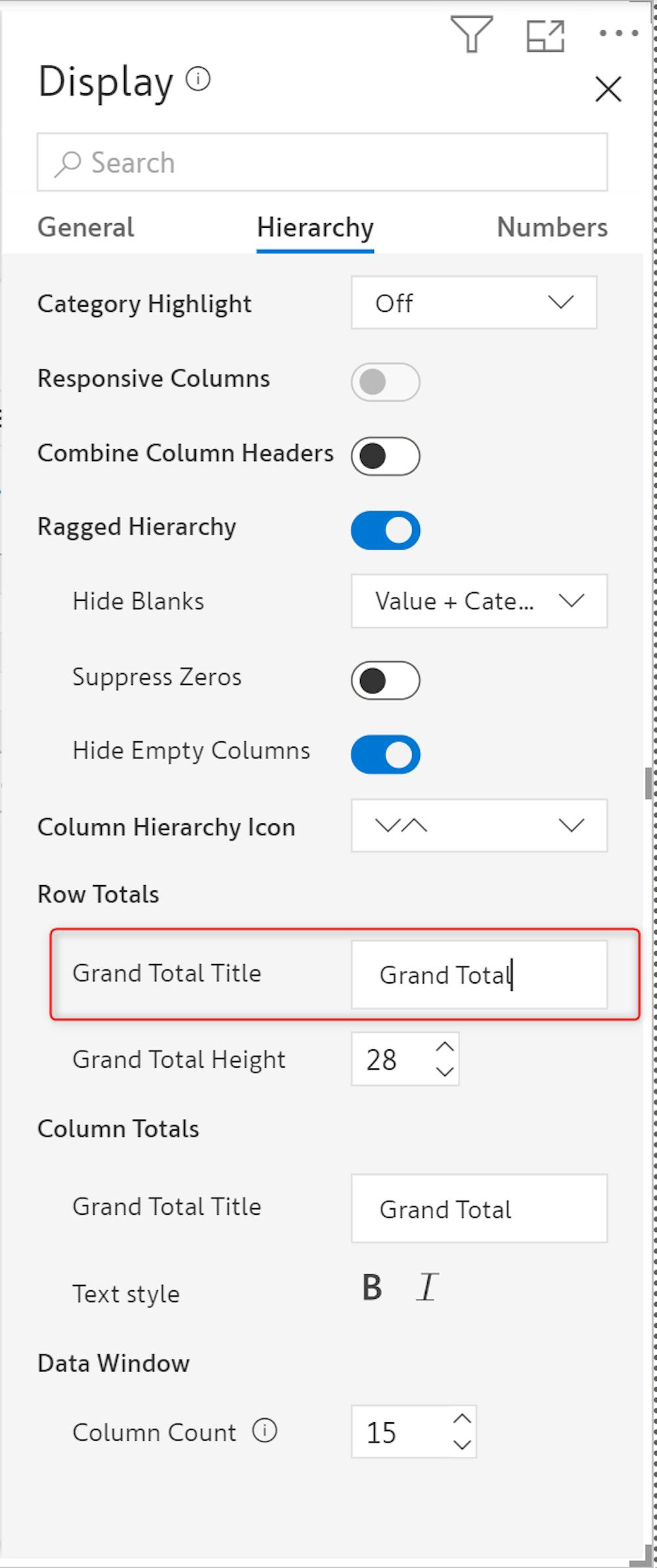Open the more options ellipsis menu
Viewport: 657px width, 1568px height.
(618, 33)
